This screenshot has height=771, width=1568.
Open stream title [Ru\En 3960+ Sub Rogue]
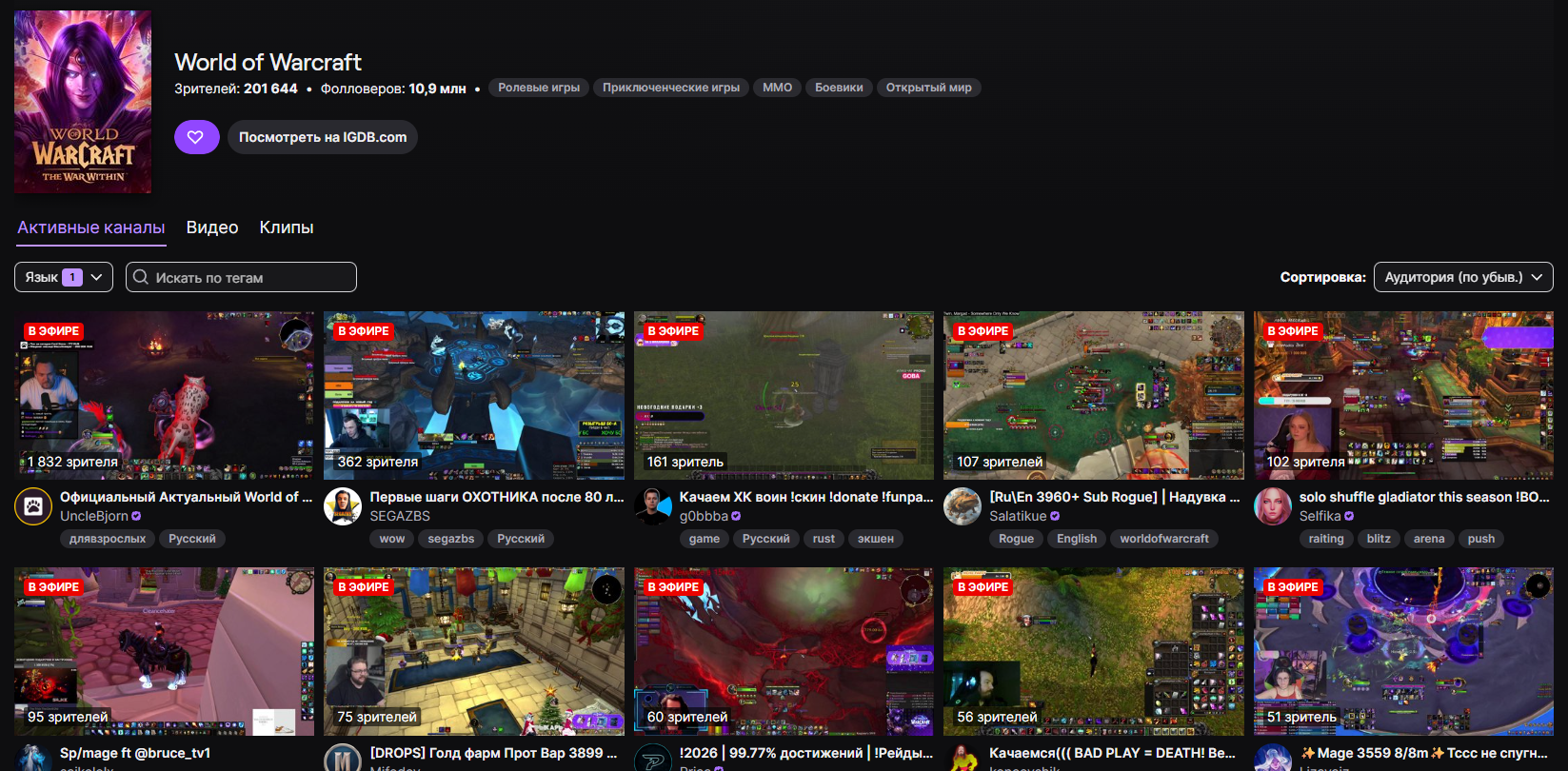pyautogui.click(x=1115, y=497)
